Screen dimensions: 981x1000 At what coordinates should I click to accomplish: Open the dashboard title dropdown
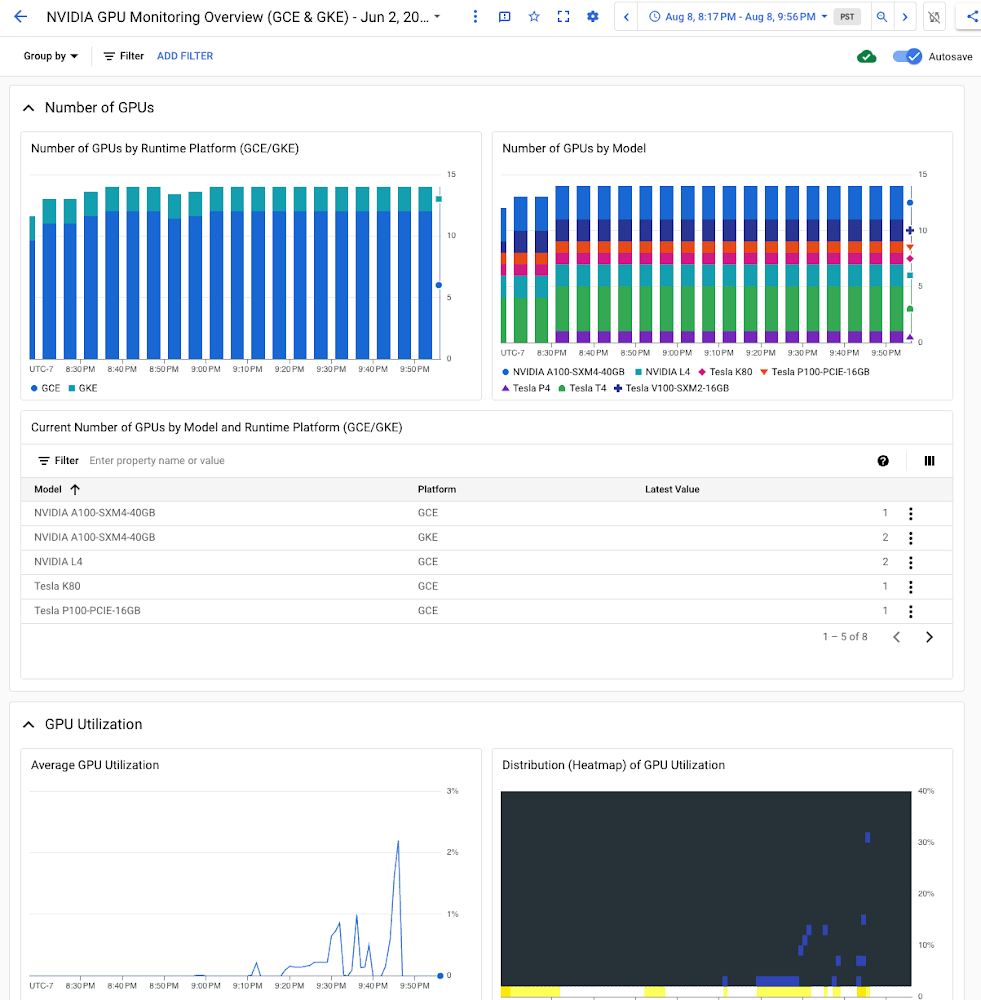(x=437, y=17)
